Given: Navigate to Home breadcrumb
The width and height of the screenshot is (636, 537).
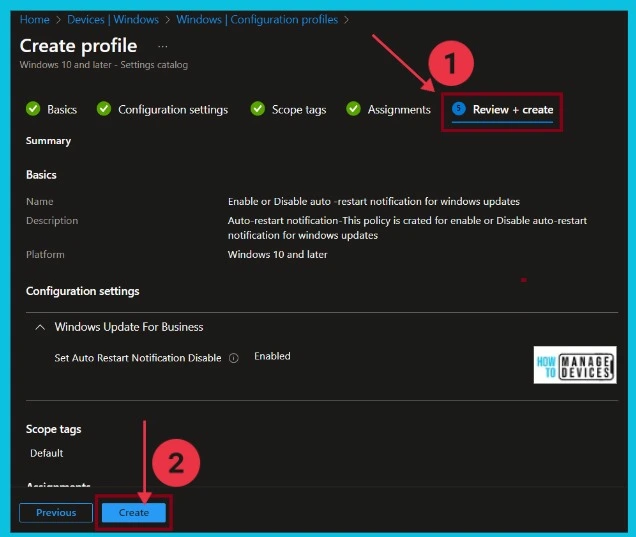Looking at the screenshot, I should tap(34, 19).
